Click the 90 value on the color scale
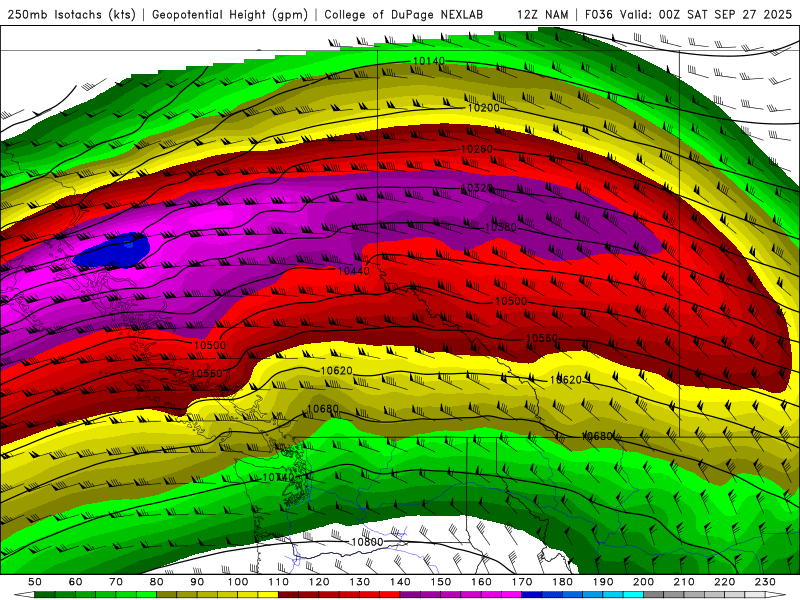The height and width of the screenshot is (600, 800). 197,582
